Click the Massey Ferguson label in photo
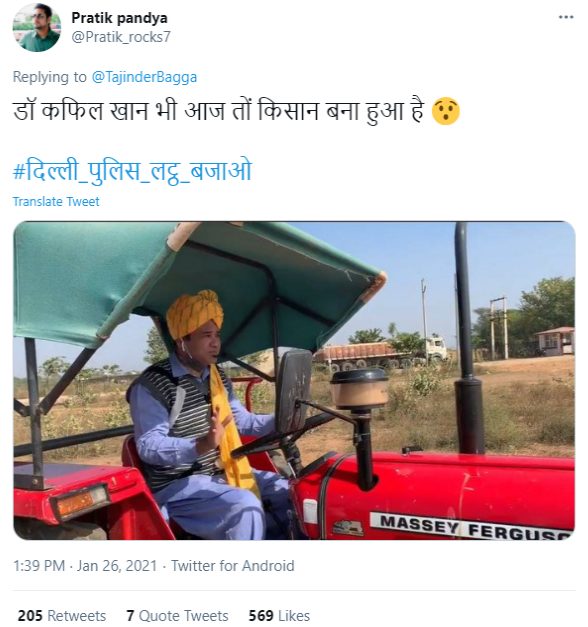The height and width of the screenshot is (627, 588). click(472, 527)
